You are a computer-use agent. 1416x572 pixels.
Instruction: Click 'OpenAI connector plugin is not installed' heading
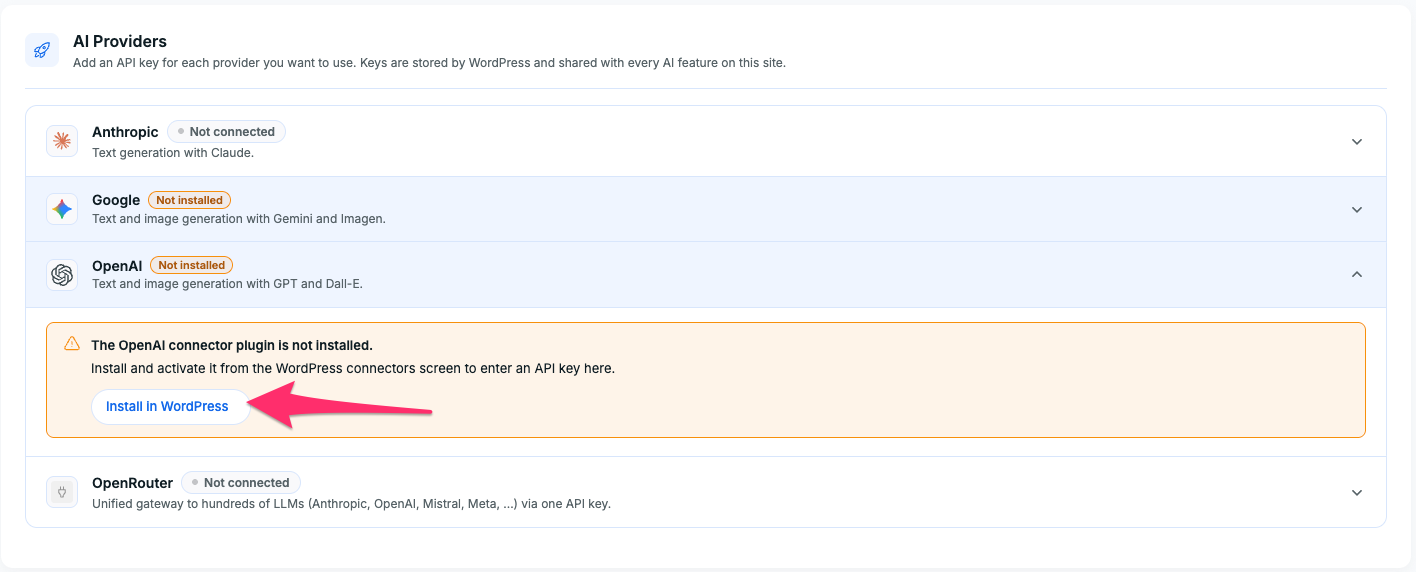tap(232, 345)
